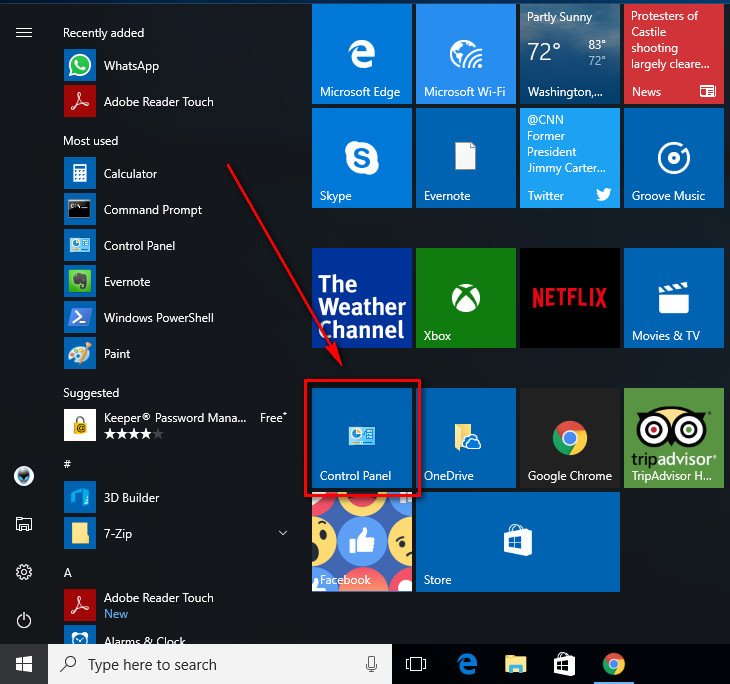This screenshot has width=730, height=684.
Task: Open Control Panel in Most used list
Action: (x=176, y=245)
